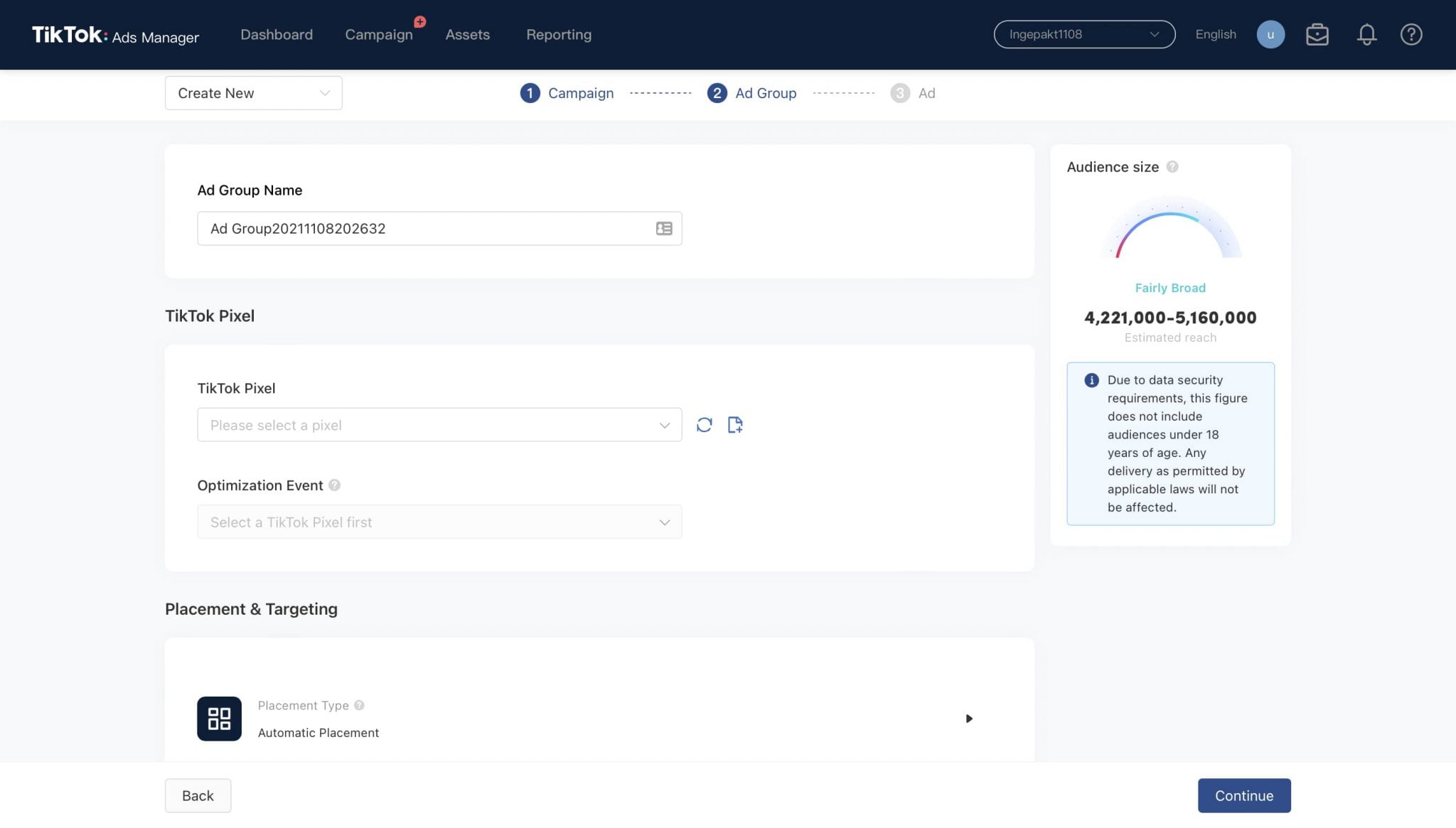Click the Audience size info tooltip icon
Viewport: 1456px width, 828px height.
1172,167
